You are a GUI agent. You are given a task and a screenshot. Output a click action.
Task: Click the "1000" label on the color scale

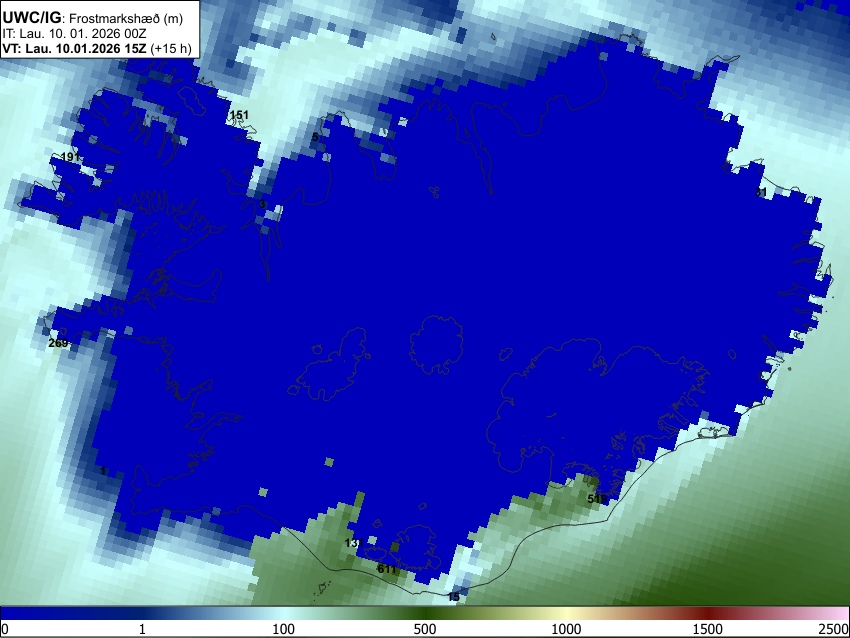(566, 629)
